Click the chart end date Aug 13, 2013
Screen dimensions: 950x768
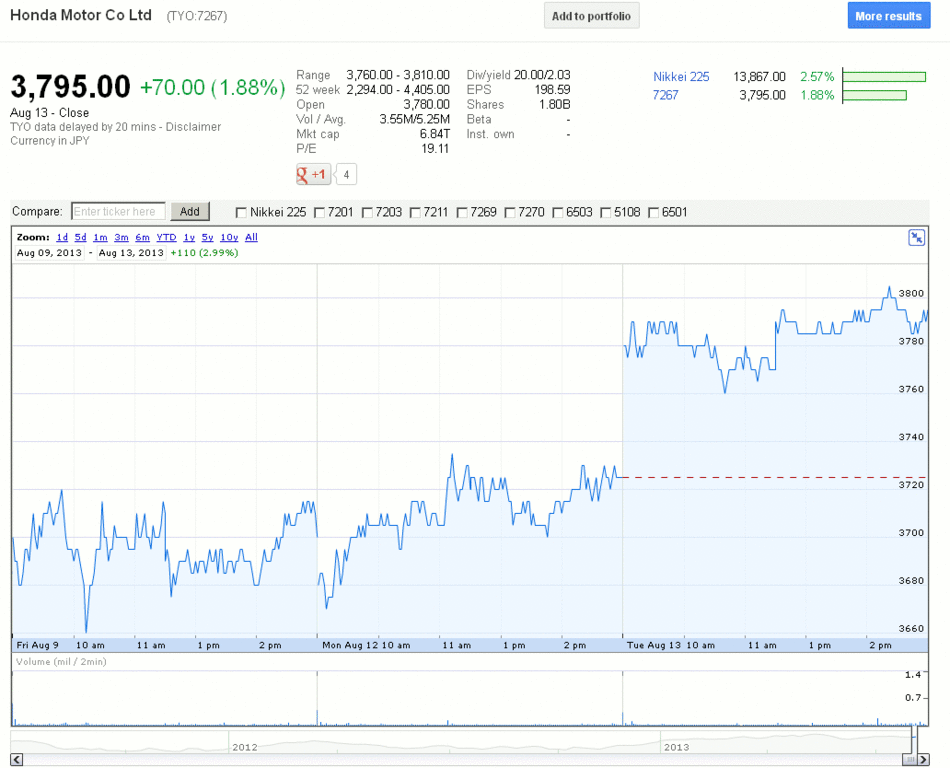[x=131, y=253]
